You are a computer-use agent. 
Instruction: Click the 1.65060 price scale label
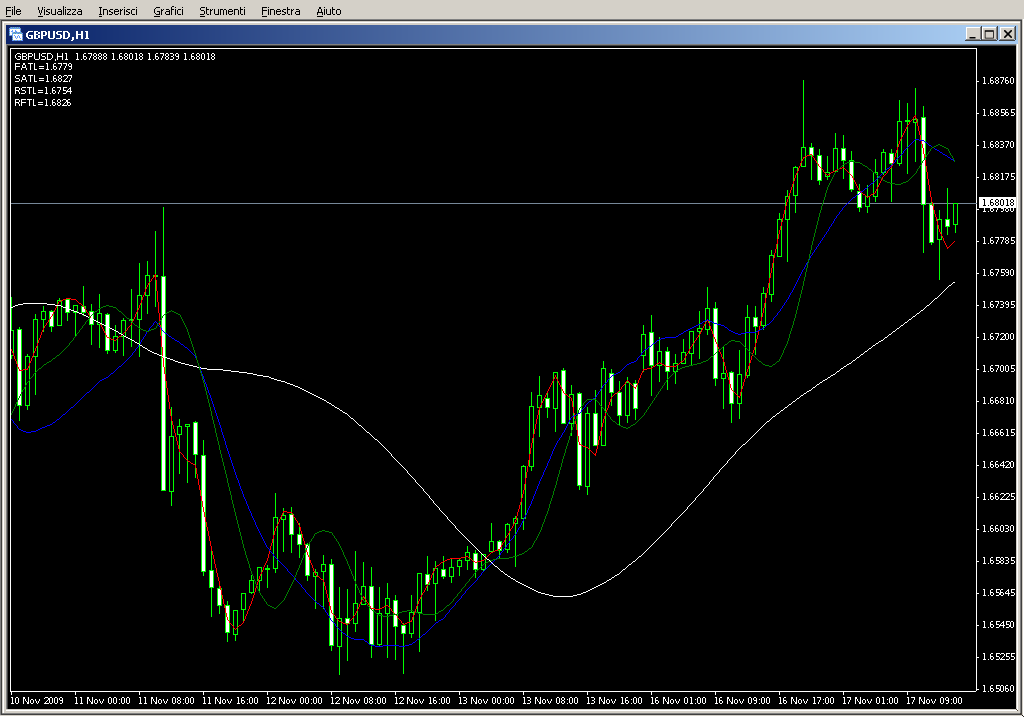click(999, 688)
